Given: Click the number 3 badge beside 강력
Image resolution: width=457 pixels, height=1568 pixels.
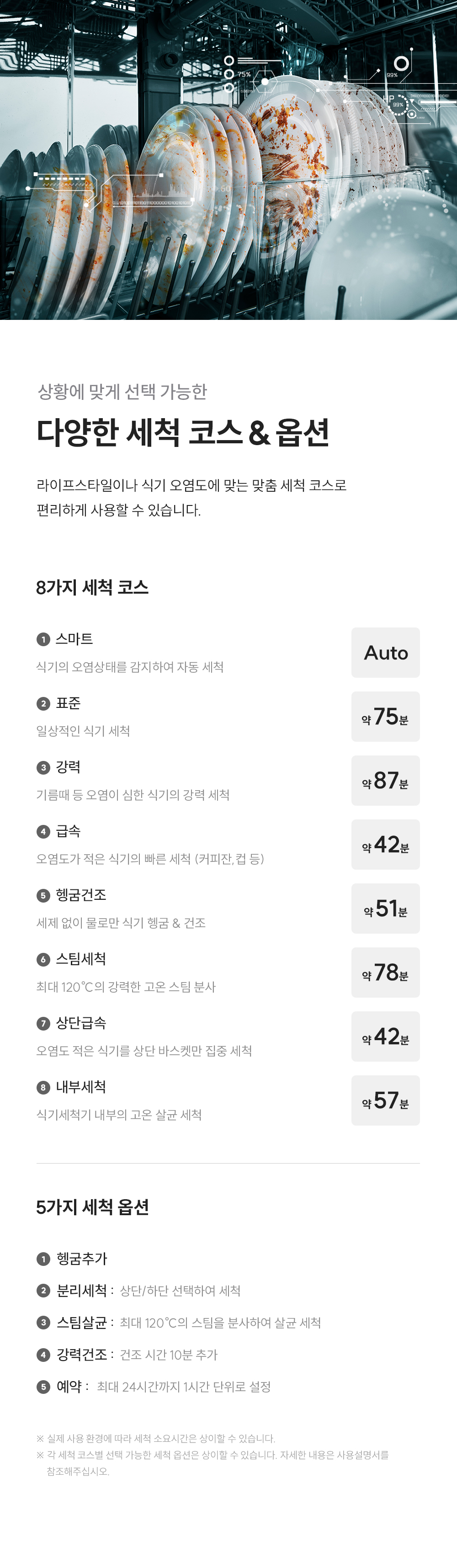Looking at the screenshot, I should pos(43,768).
